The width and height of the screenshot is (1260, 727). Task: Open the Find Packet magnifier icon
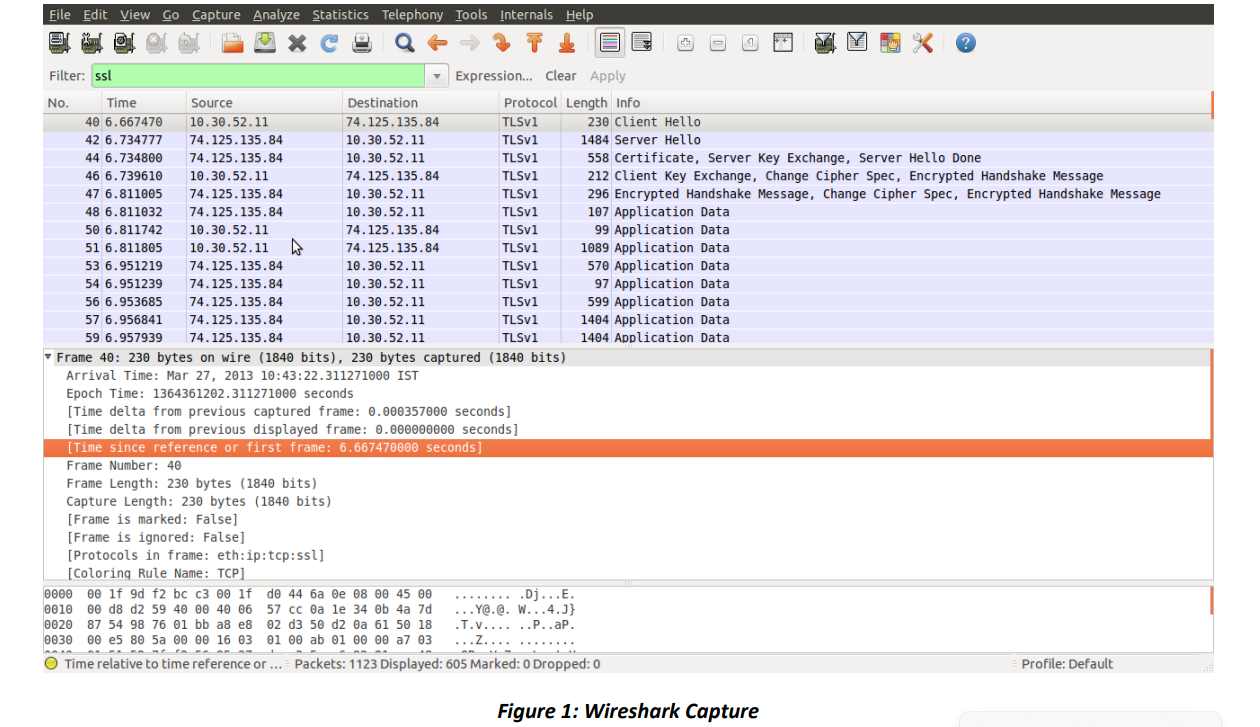coord(403,42)
